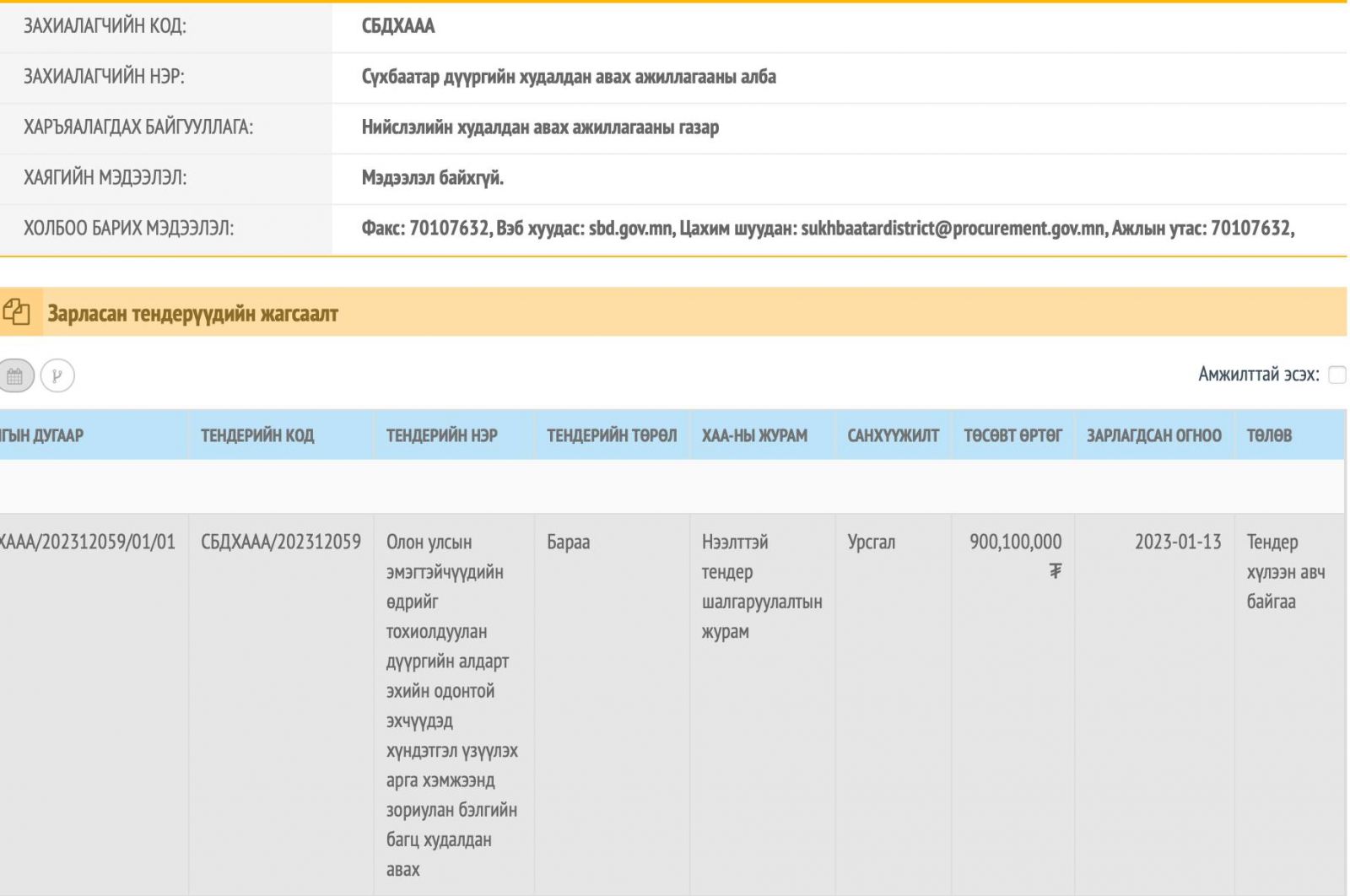Click the 900,100,000 budget cell
1350x896 pixels.
tap(1015, 542)
